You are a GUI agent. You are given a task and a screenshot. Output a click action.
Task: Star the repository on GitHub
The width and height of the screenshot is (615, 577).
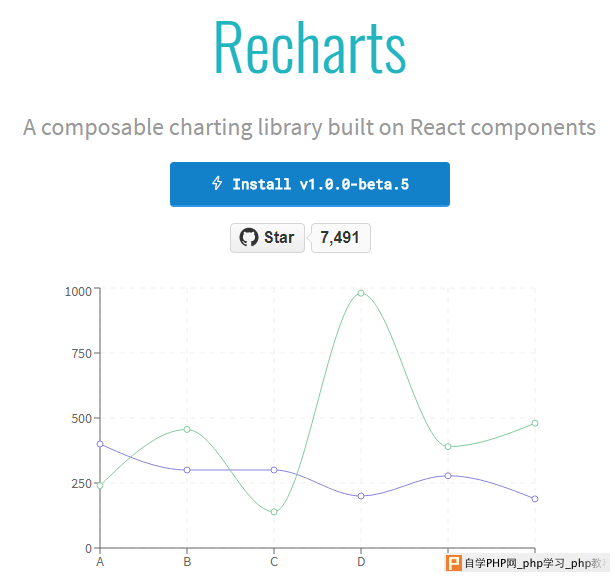[267, 237]
